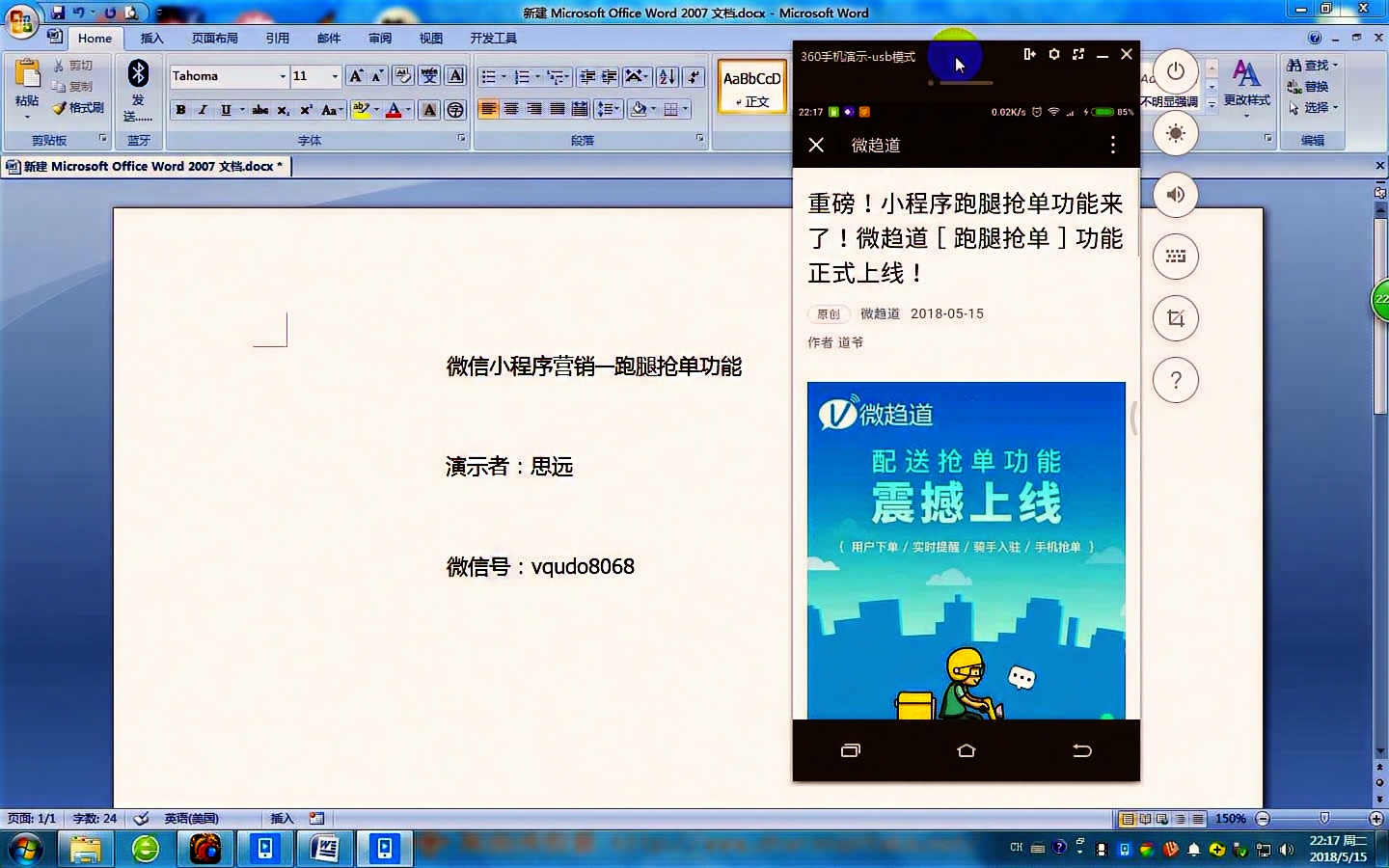1389x868 pixels.
Task: Toggle Underline formatting
Action: tap(226, 110)
